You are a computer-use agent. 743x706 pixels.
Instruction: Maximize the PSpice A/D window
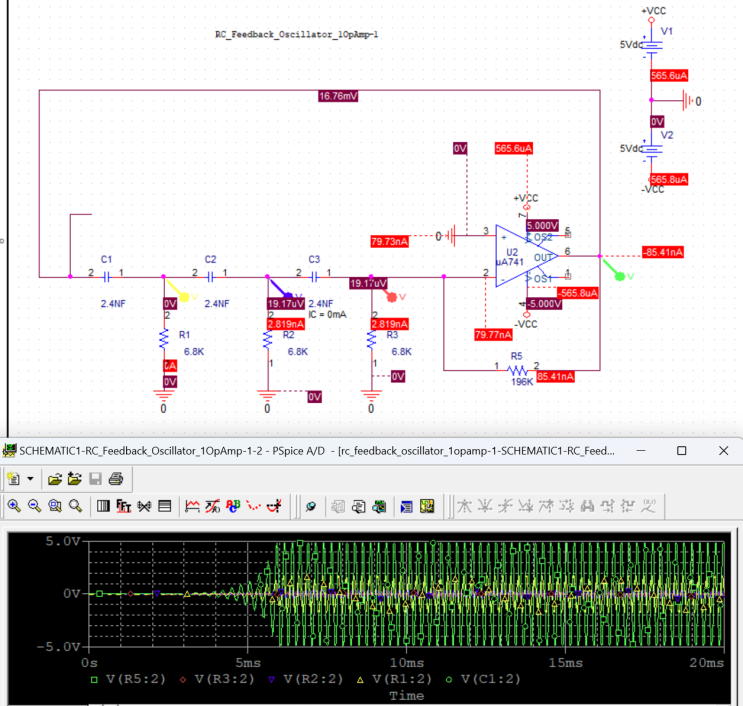click(x=682, y=451)
